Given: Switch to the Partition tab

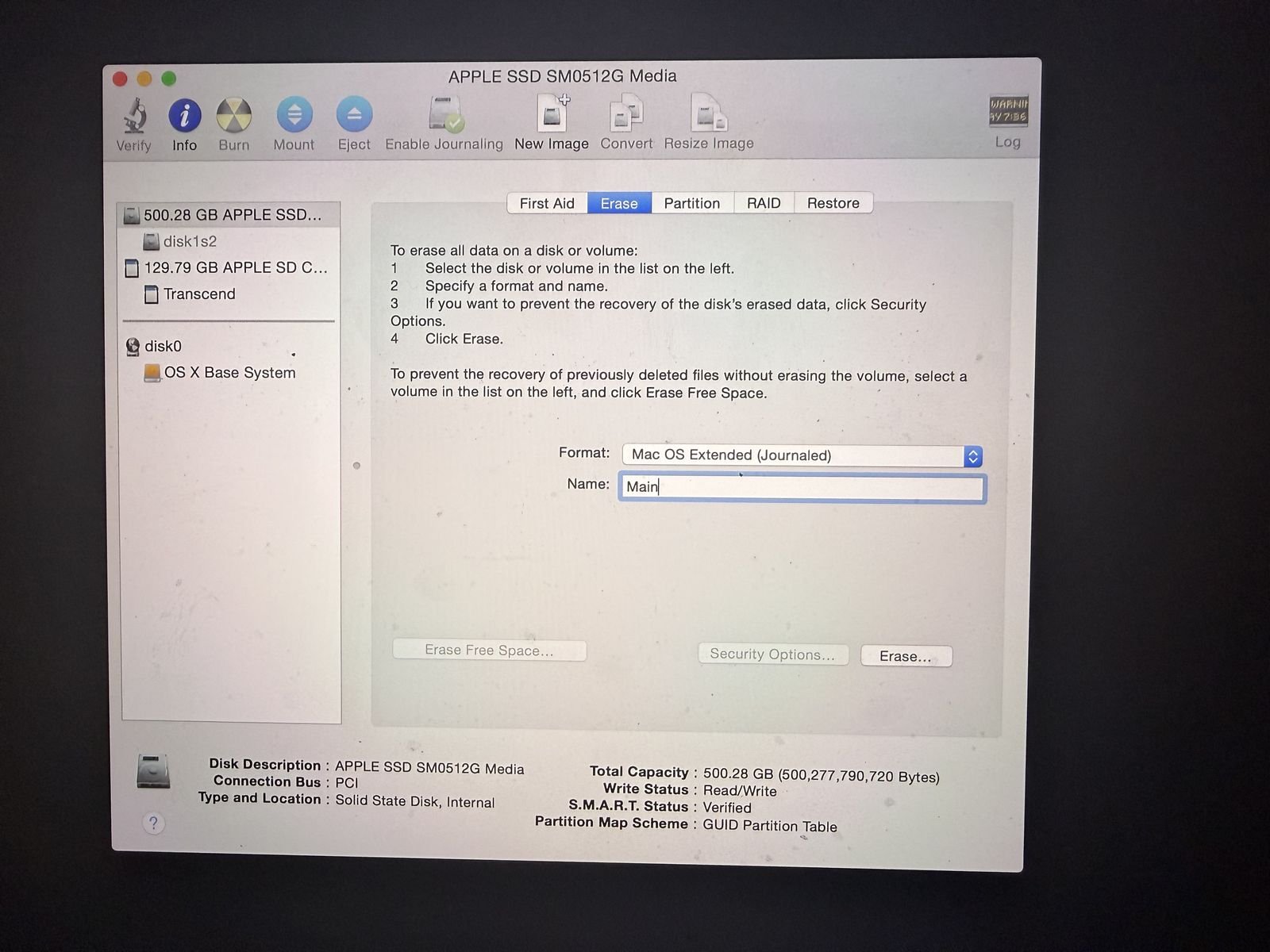Looking at the screenshot, I should click(692, 203).
